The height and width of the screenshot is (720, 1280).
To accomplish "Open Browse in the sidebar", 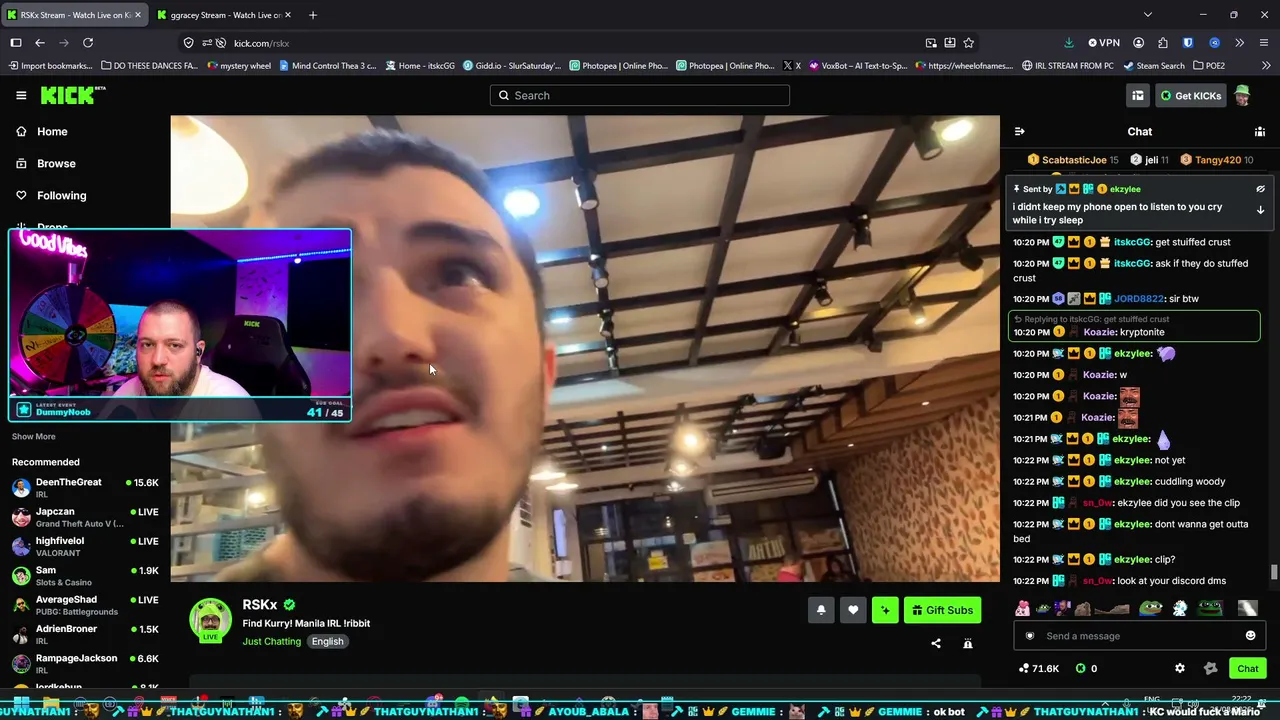I will [56, 163].
